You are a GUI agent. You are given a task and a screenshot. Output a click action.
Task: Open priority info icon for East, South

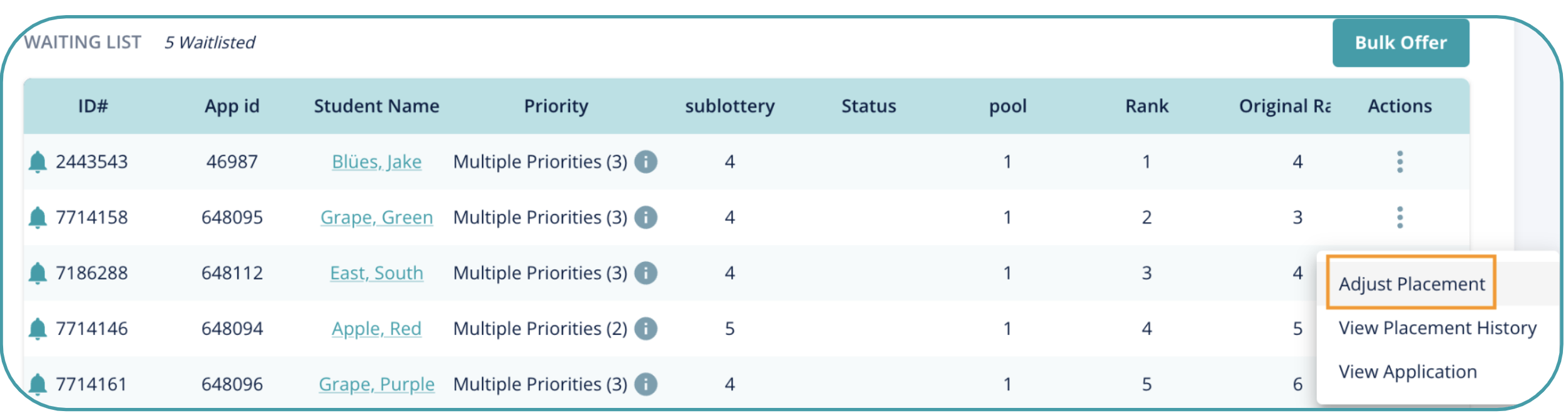pos(646,273)
